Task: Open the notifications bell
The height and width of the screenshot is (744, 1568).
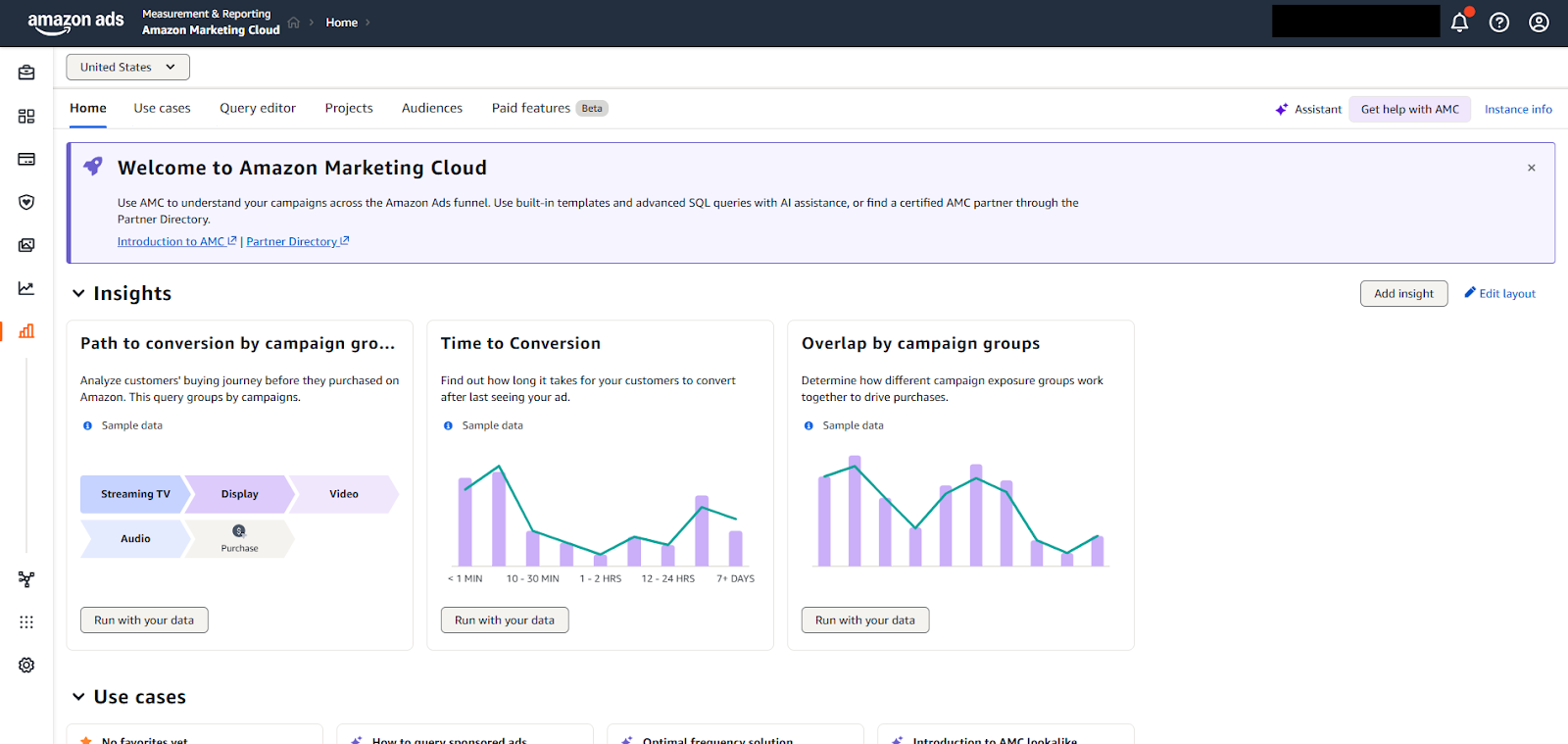Action: 1459,23
